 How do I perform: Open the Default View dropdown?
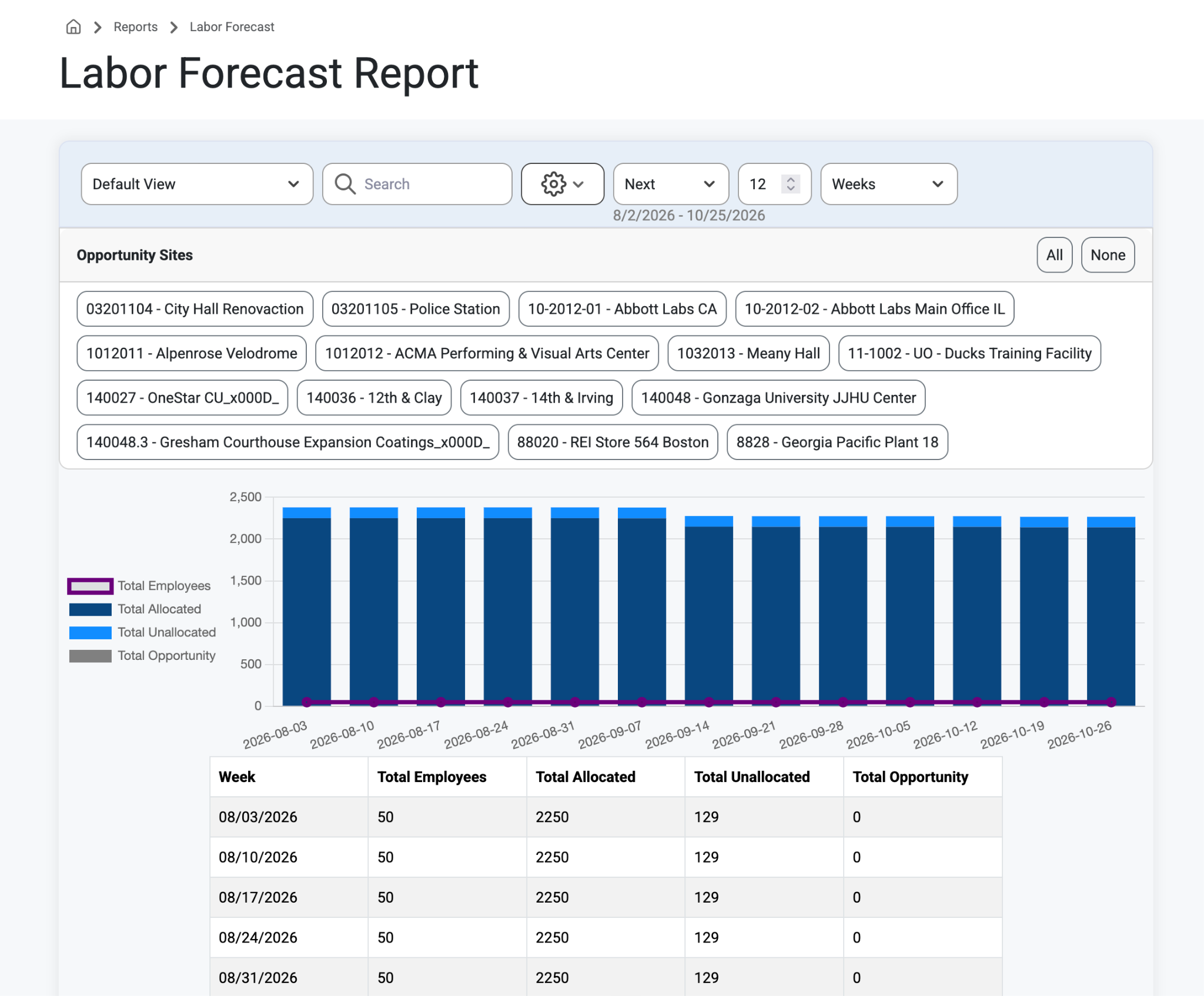click(x=197, y=184)
